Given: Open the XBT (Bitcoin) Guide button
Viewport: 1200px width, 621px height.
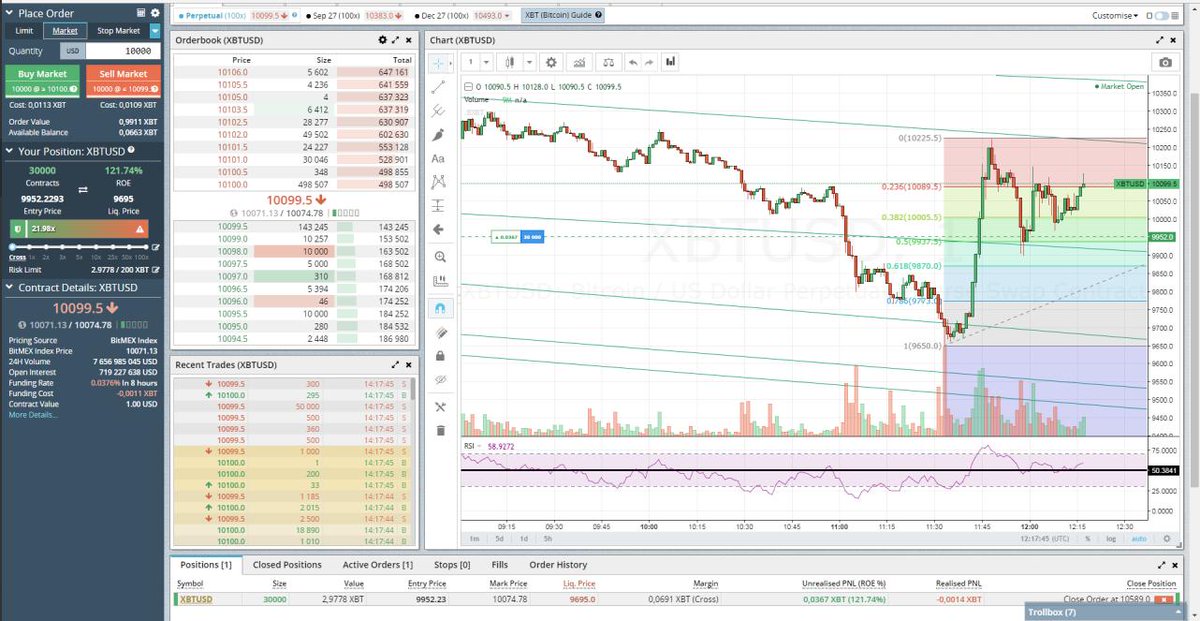Looking at the screenshot, I should (x=562, y=16).
